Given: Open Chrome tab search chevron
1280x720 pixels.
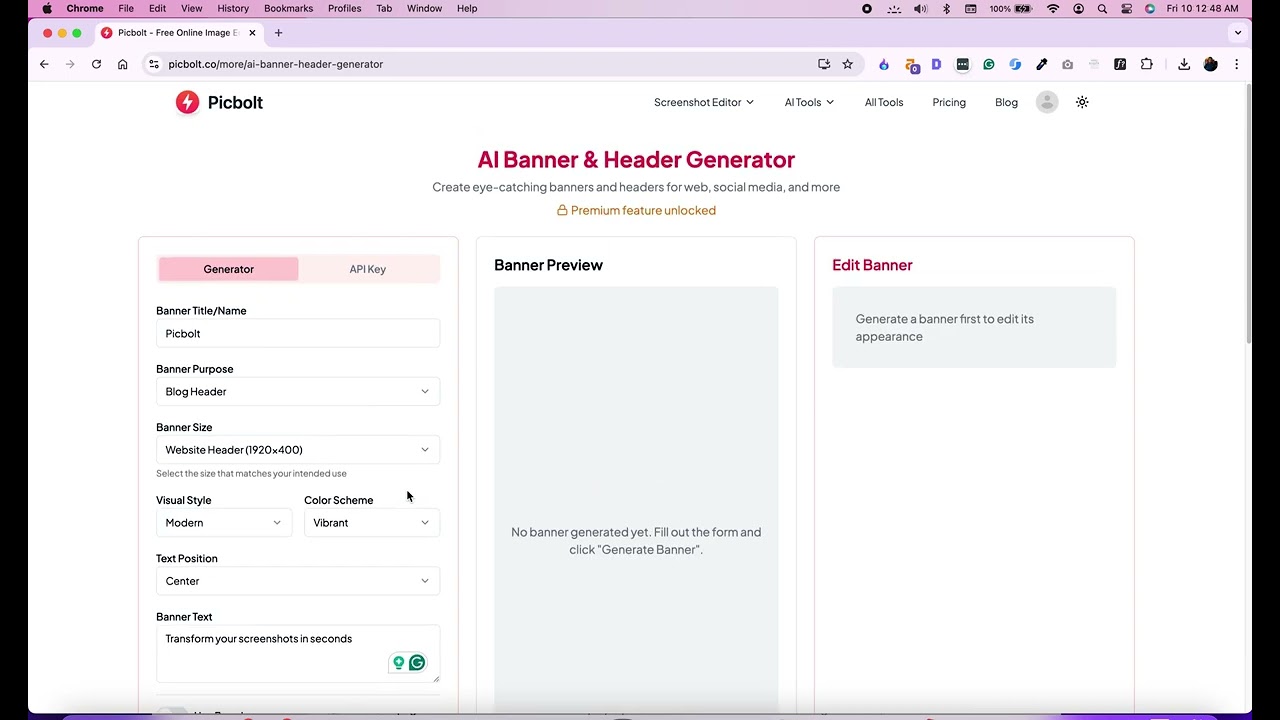Looking at the screenshot, I should pyautogui.click(x=1238, y=33).
